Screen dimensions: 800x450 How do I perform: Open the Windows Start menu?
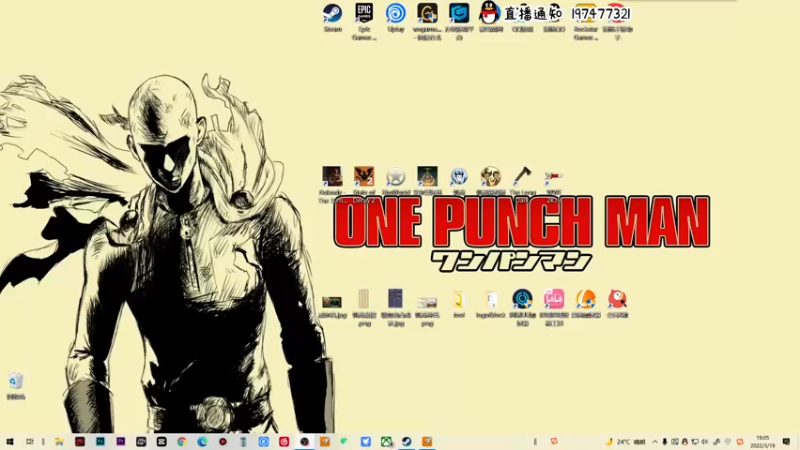[10, 442]
